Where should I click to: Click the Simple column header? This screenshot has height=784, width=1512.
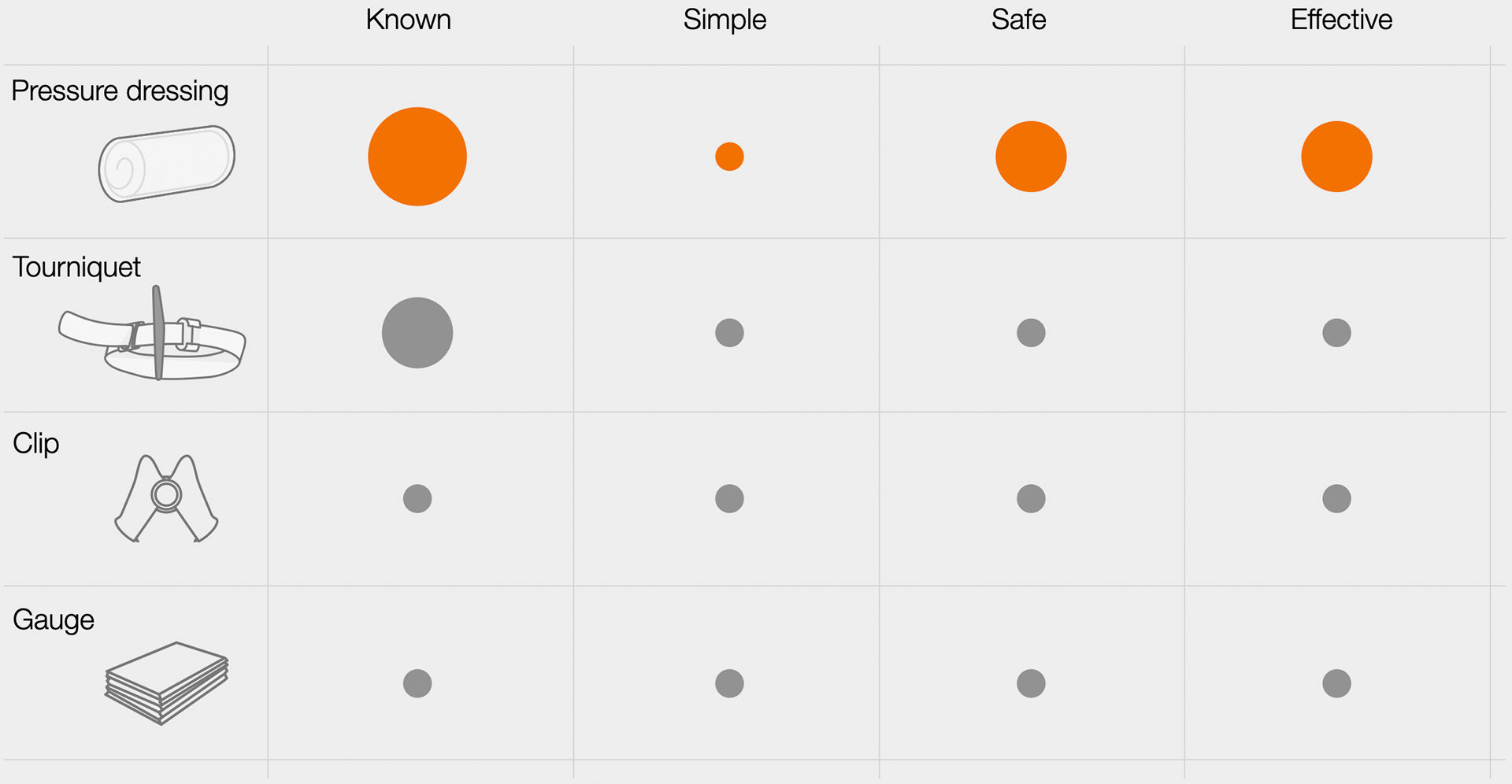coord(724,20)
